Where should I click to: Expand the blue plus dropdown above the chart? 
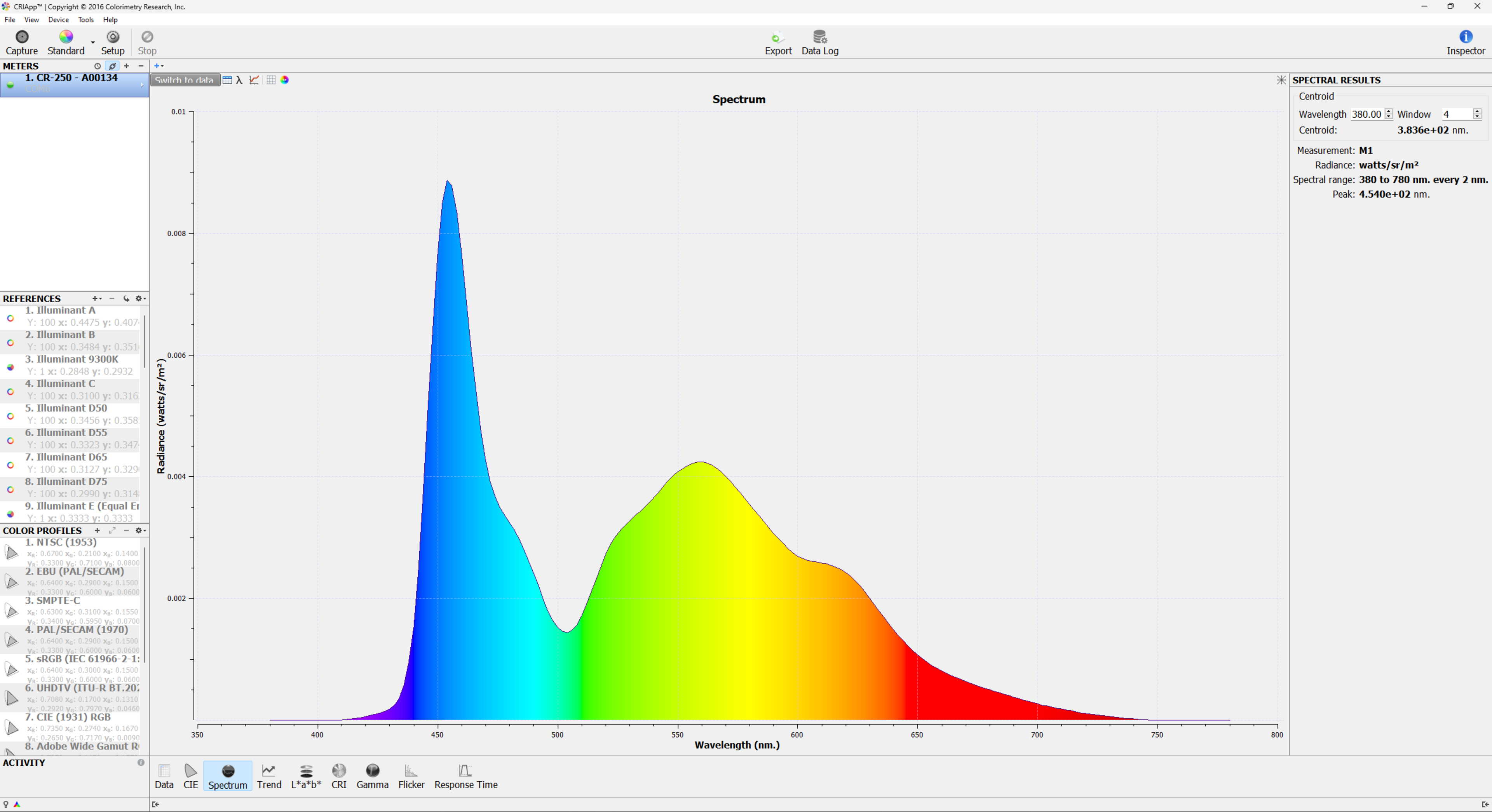[x=159, y=66]
